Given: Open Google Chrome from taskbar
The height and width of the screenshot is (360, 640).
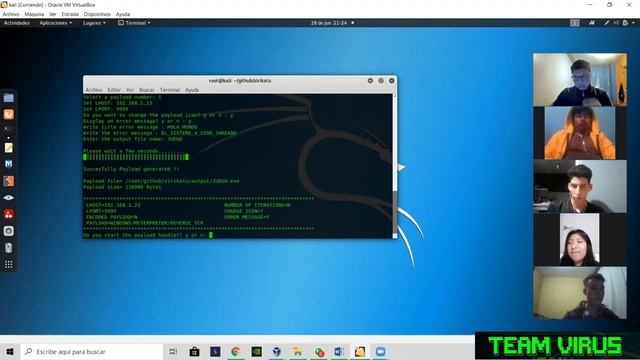Looking at the screenshot, I should (x=236, y=351).
